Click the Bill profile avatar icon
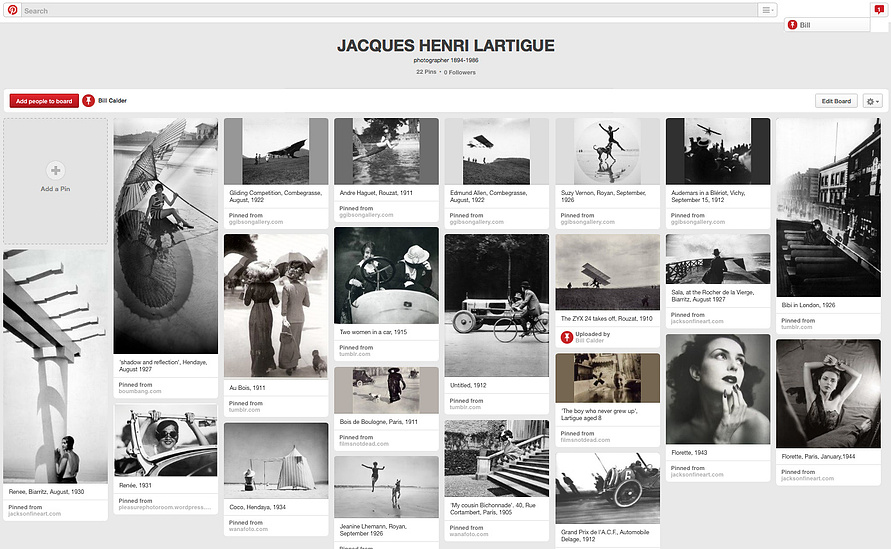Screen dimensions: 891x549 point(792,25)
